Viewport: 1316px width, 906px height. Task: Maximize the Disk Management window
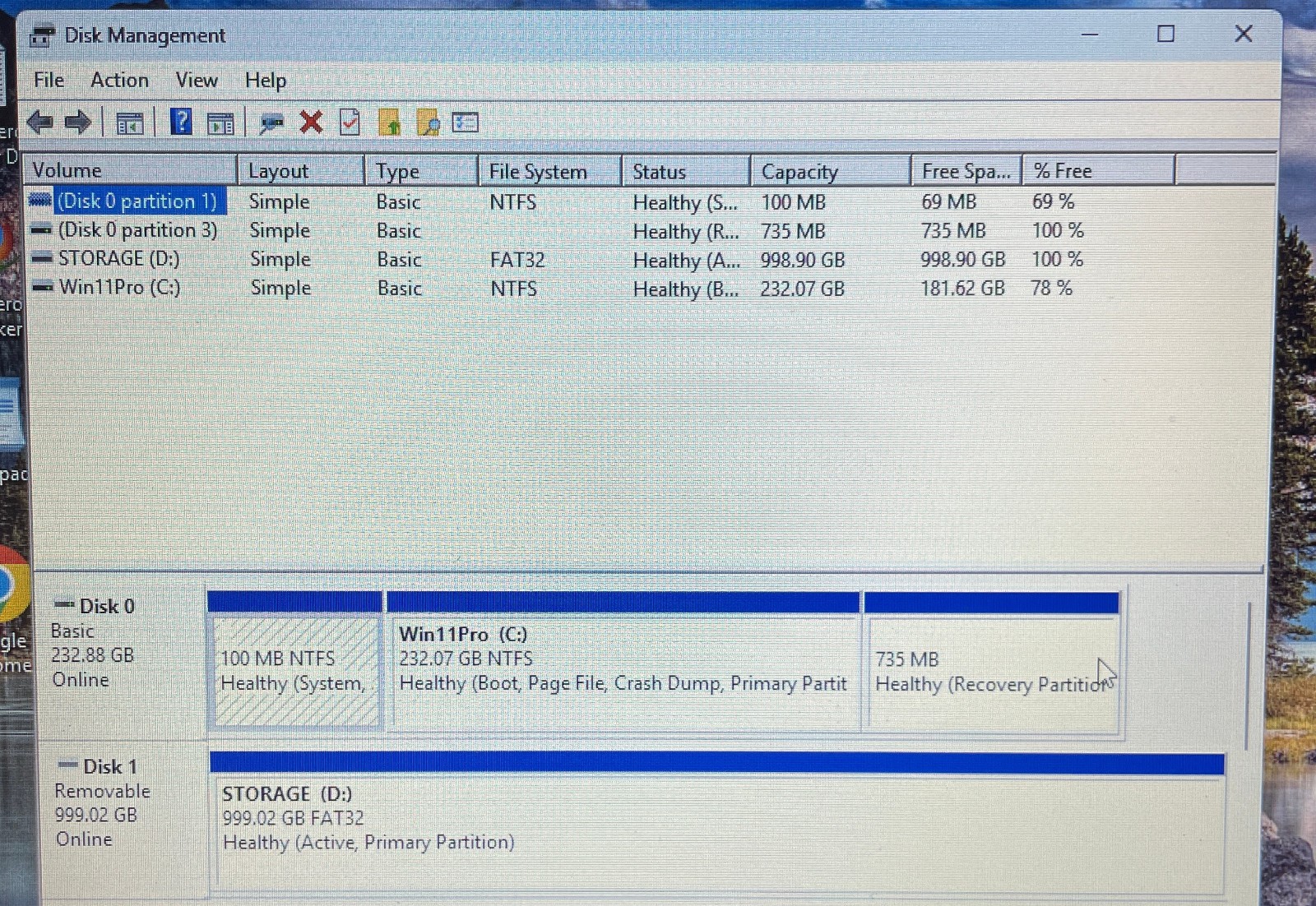(1165, 34)
